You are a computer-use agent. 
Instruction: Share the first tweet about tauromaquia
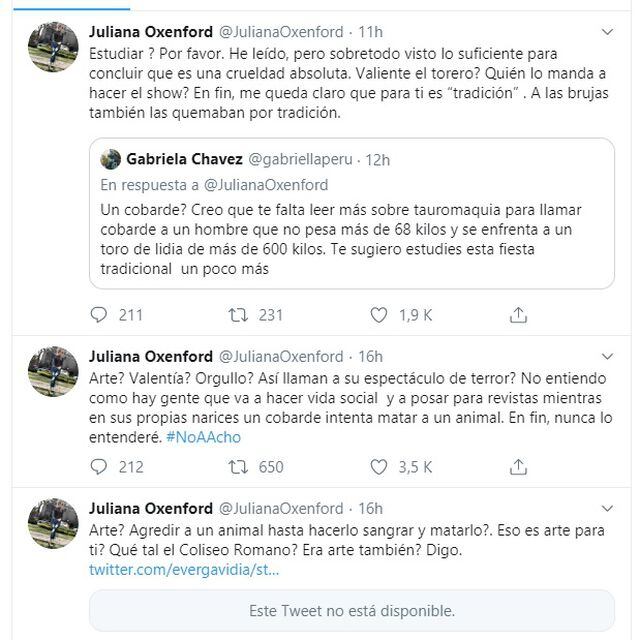(518, 315)
